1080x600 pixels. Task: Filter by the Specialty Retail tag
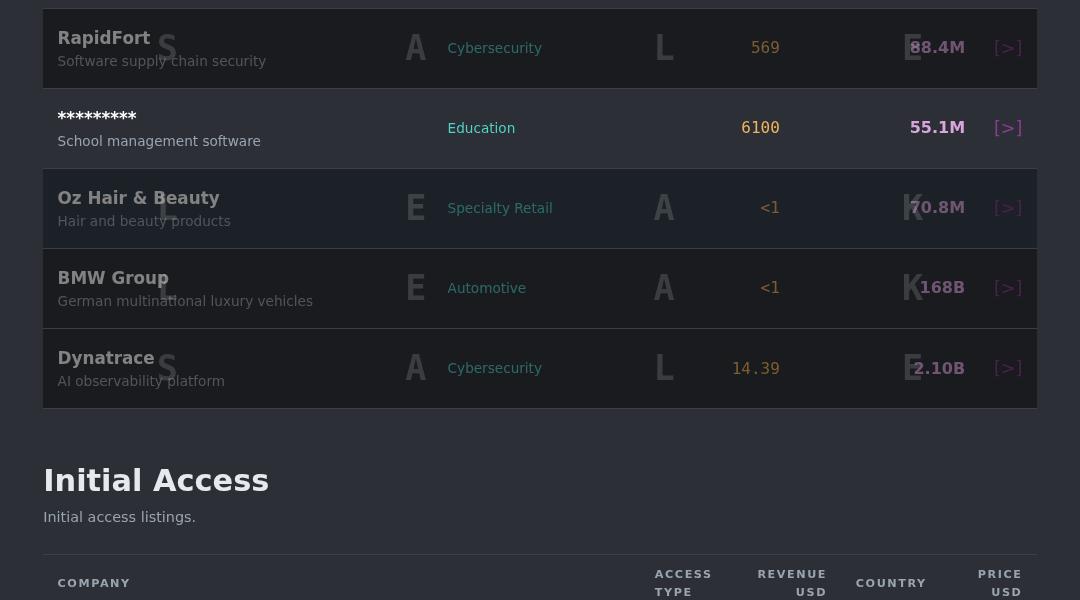point(500,208)
